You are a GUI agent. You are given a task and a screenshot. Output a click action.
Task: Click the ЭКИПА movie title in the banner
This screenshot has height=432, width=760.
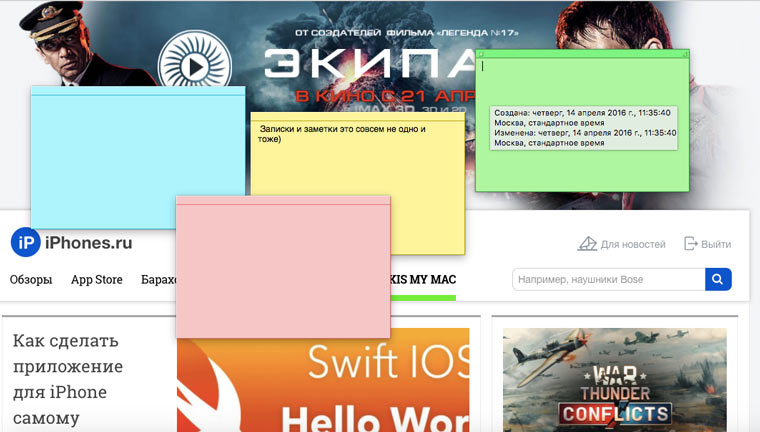point(370,64)
